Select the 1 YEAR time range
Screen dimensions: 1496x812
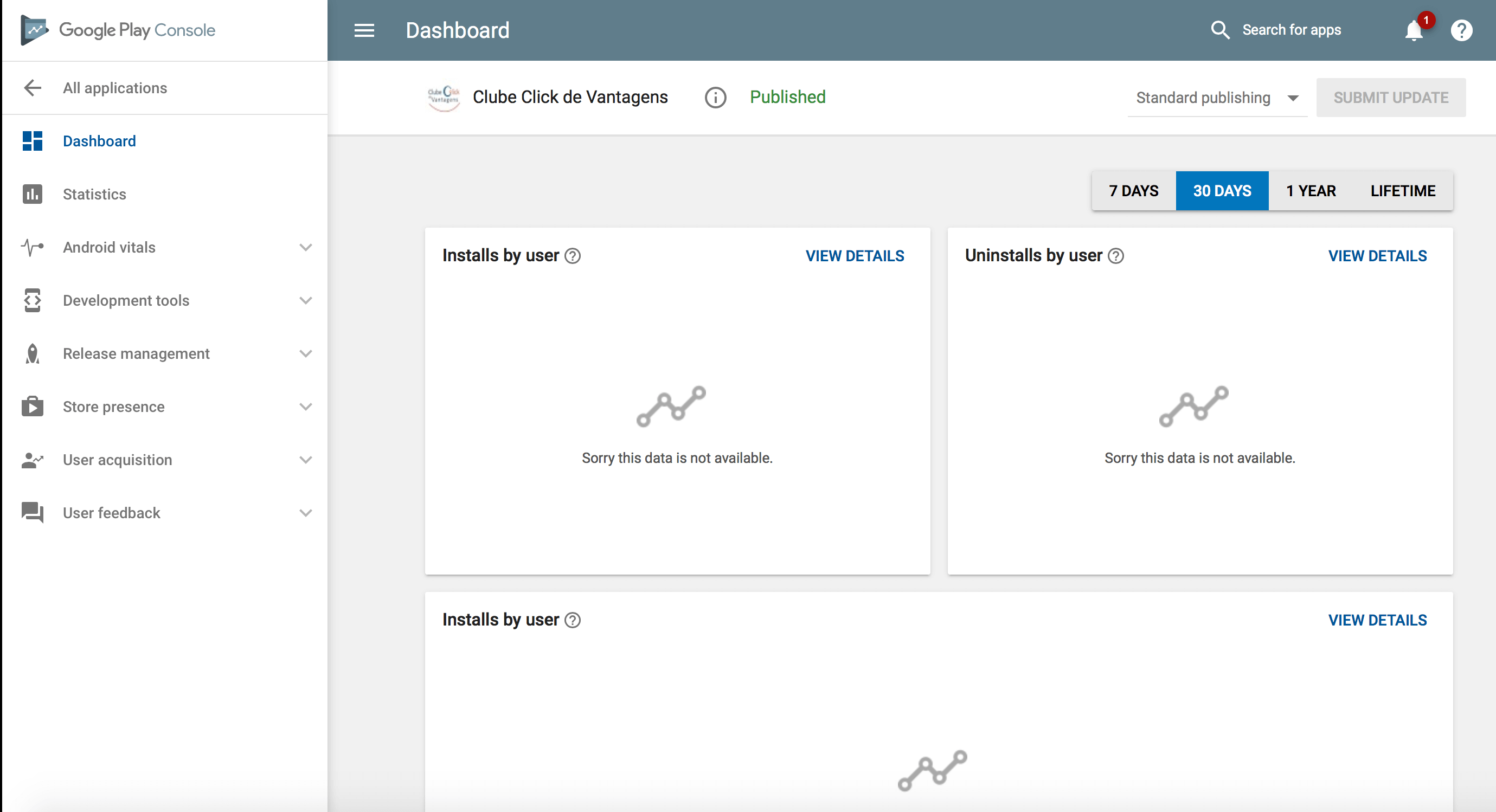(1311, 191)
